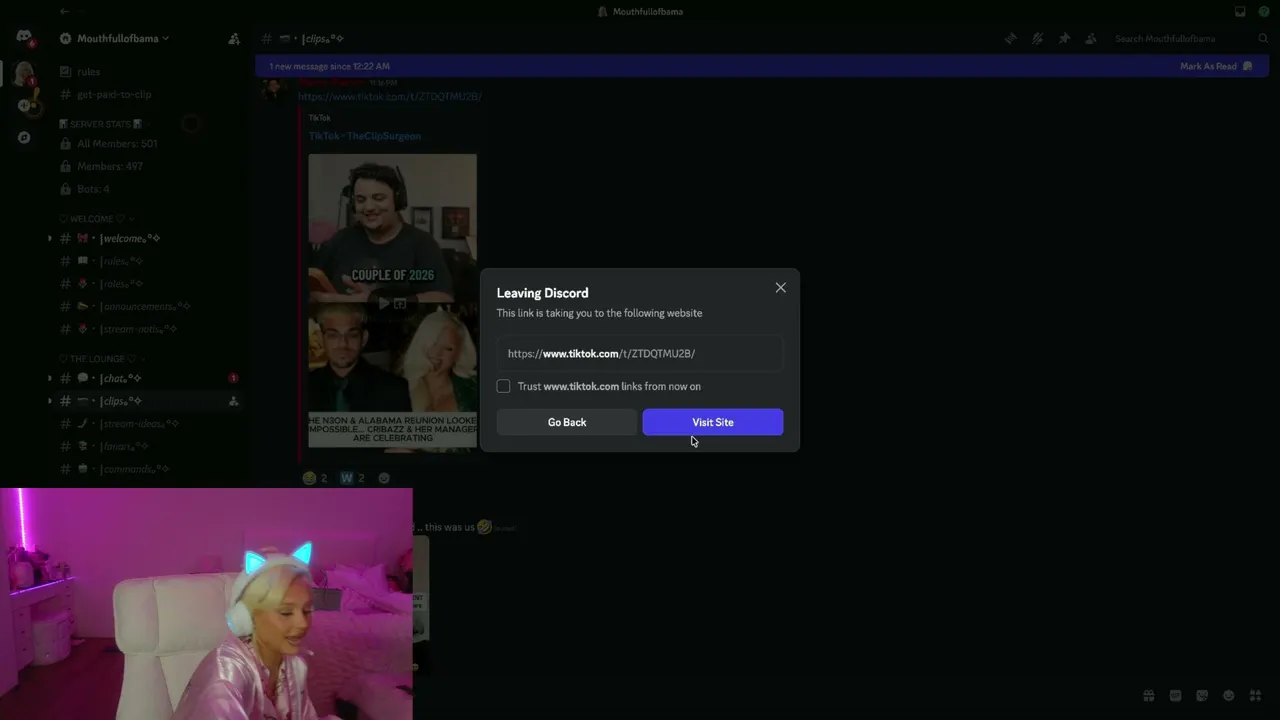1280x720 pixels.
Task: Expand the clips channel thread arrow
Action: coord(50,401)
